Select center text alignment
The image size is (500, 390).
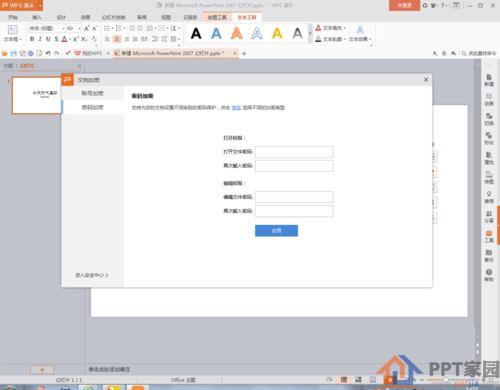point(117,39)
